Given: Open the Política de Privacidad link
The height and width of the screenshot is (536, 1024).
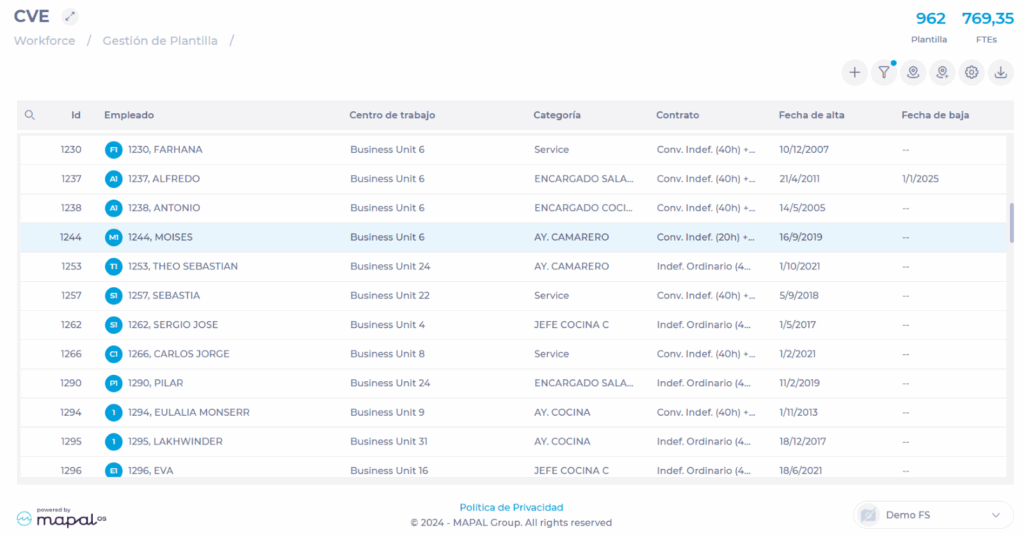Looking at the screenshot, I should click(511, 507).
